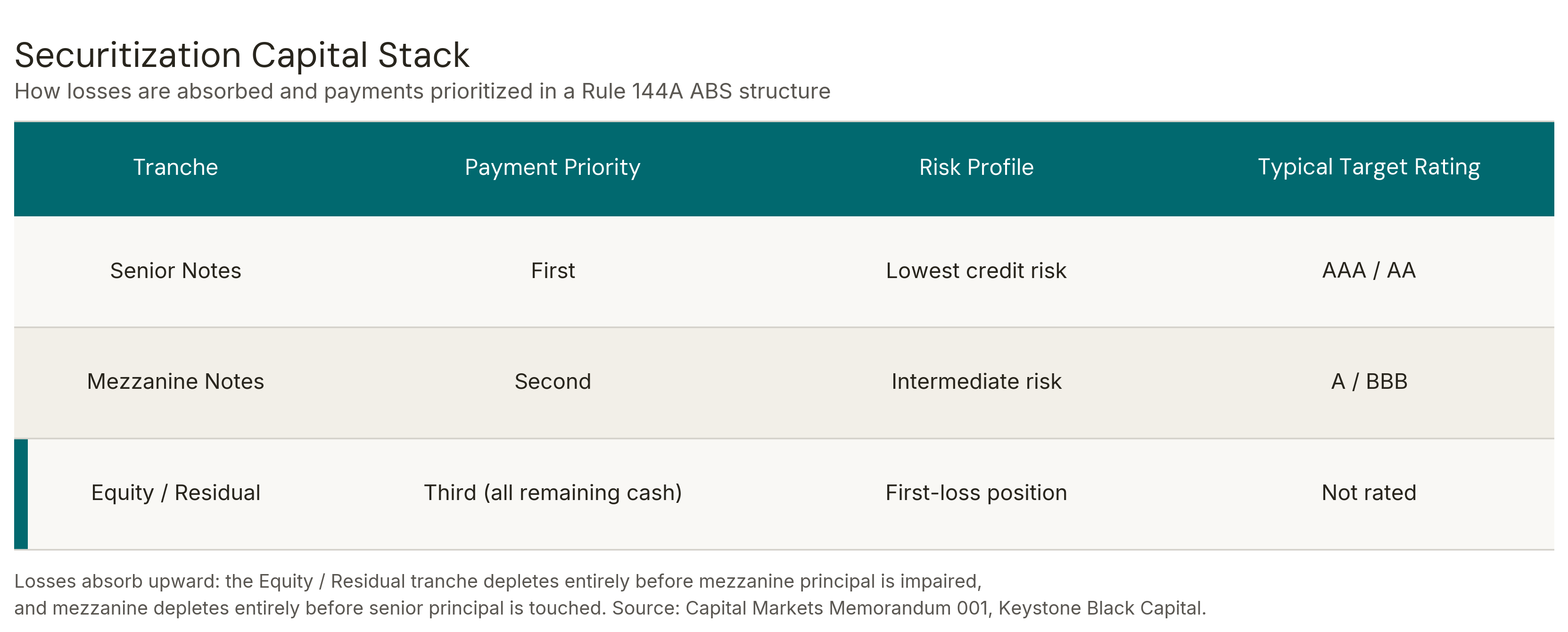The width and height of the screenshot is (1568, 632).
Task: Click the Equity / Residual cell
Action: click(x=175, y=492)
